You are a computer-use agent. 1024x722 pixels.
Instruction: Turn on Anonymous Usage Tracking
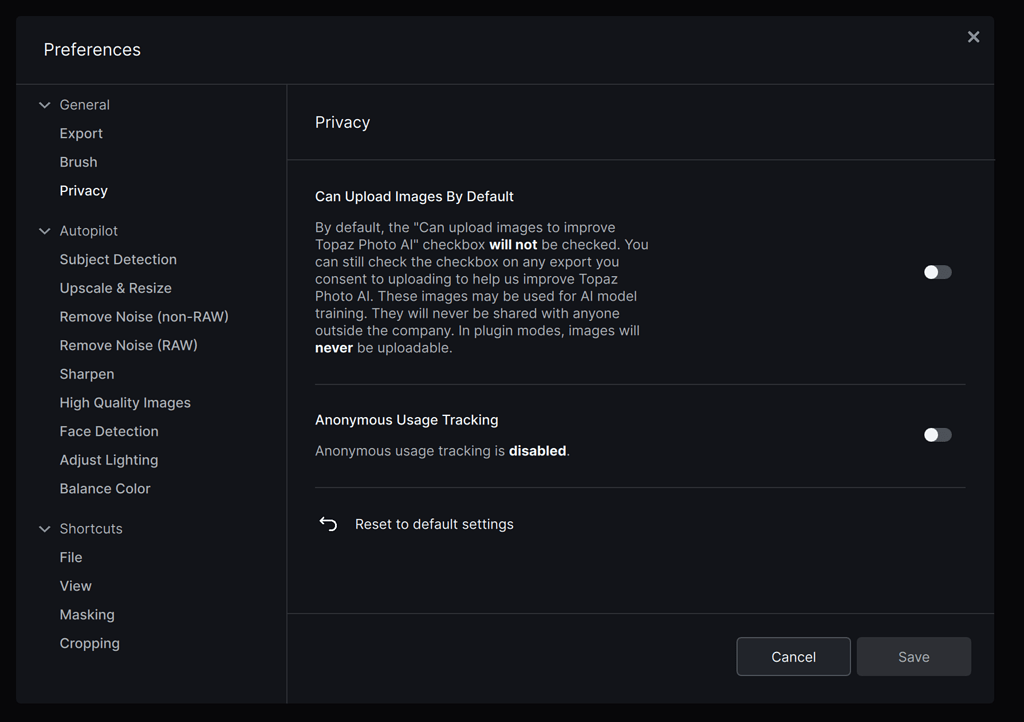pos(937,434)
